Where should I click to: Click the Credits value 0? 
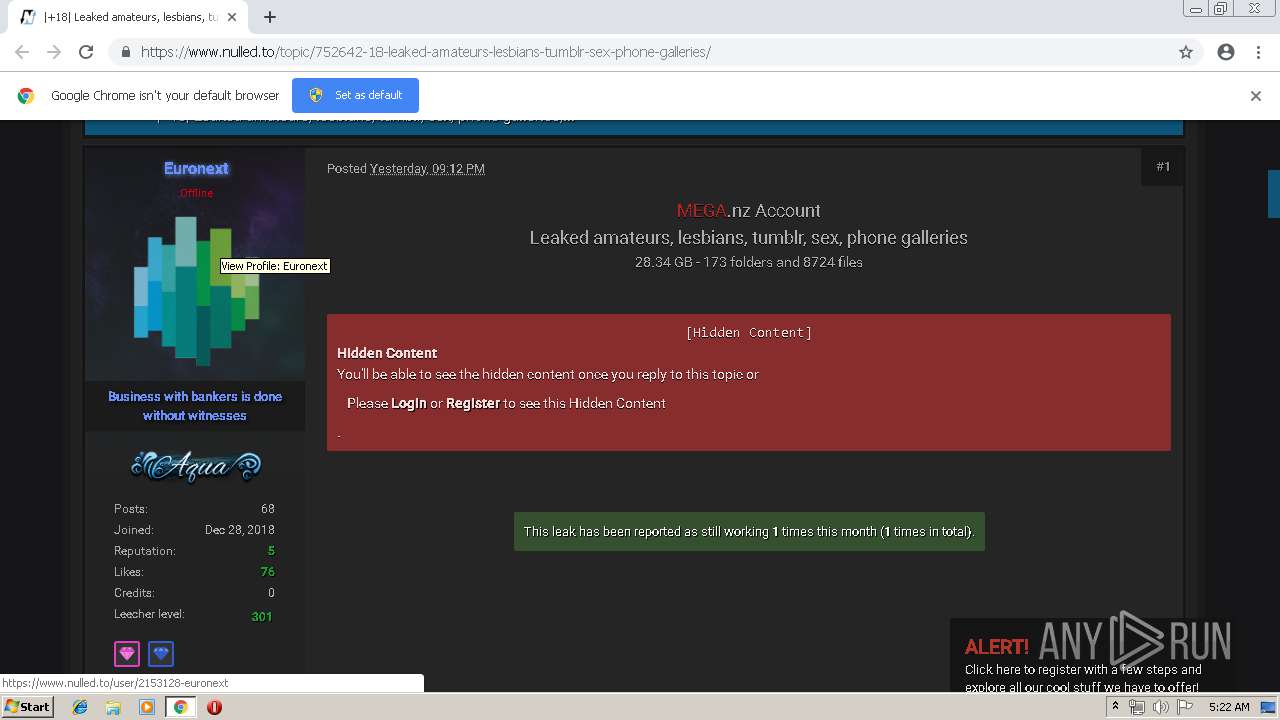271,593
